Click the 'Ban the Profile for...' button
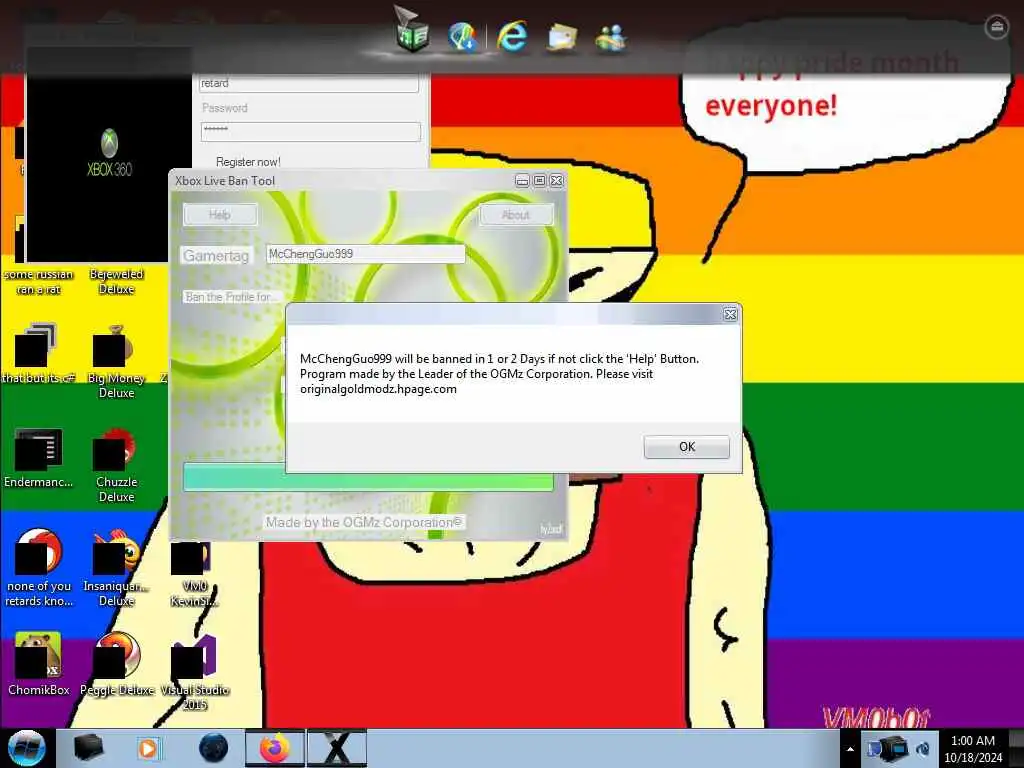This screenshot has height=768, width=1024. point(231,296)
